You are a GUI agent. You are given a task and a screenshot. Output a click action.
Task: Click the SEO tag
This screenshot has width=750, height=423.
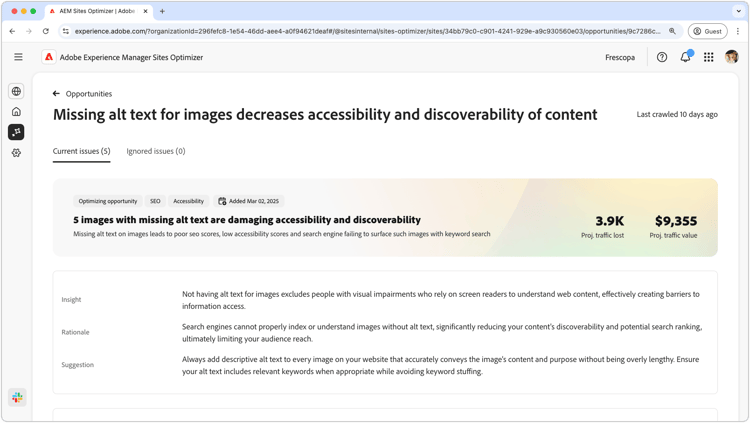point(155,201)
